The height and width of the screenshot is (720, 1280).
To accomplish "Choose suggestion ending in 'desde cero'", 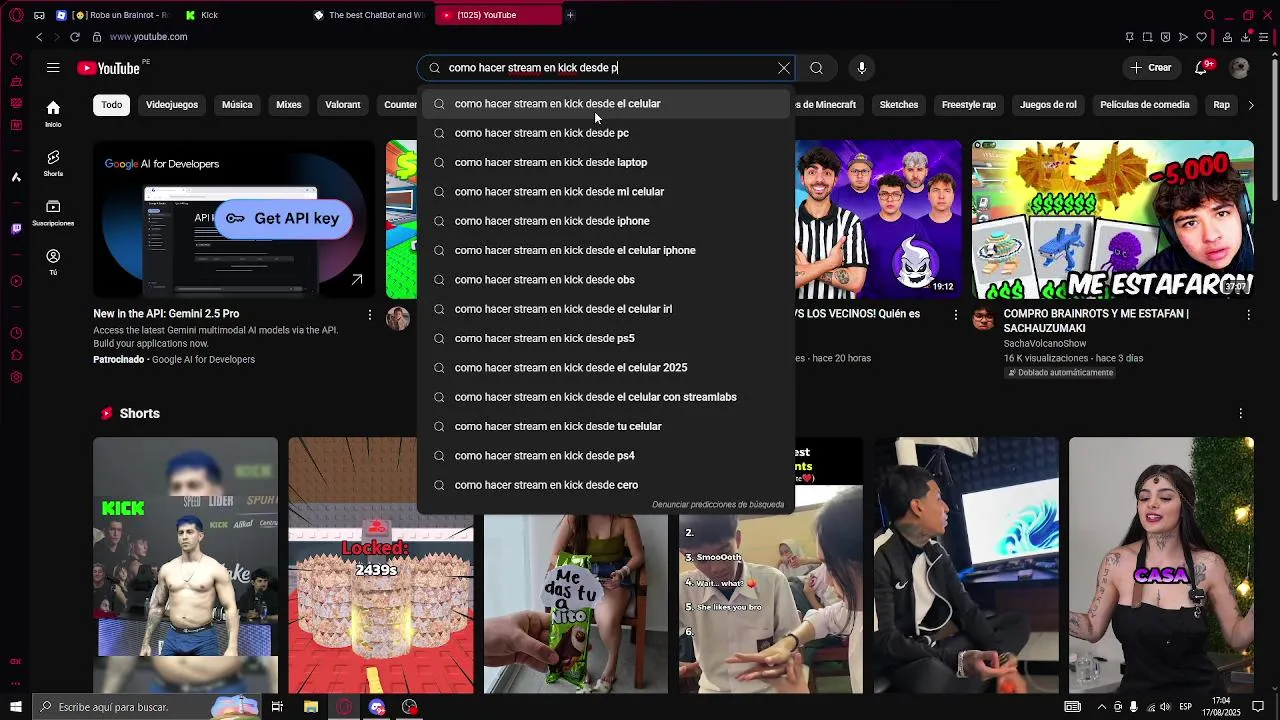I will coord(605,485).
